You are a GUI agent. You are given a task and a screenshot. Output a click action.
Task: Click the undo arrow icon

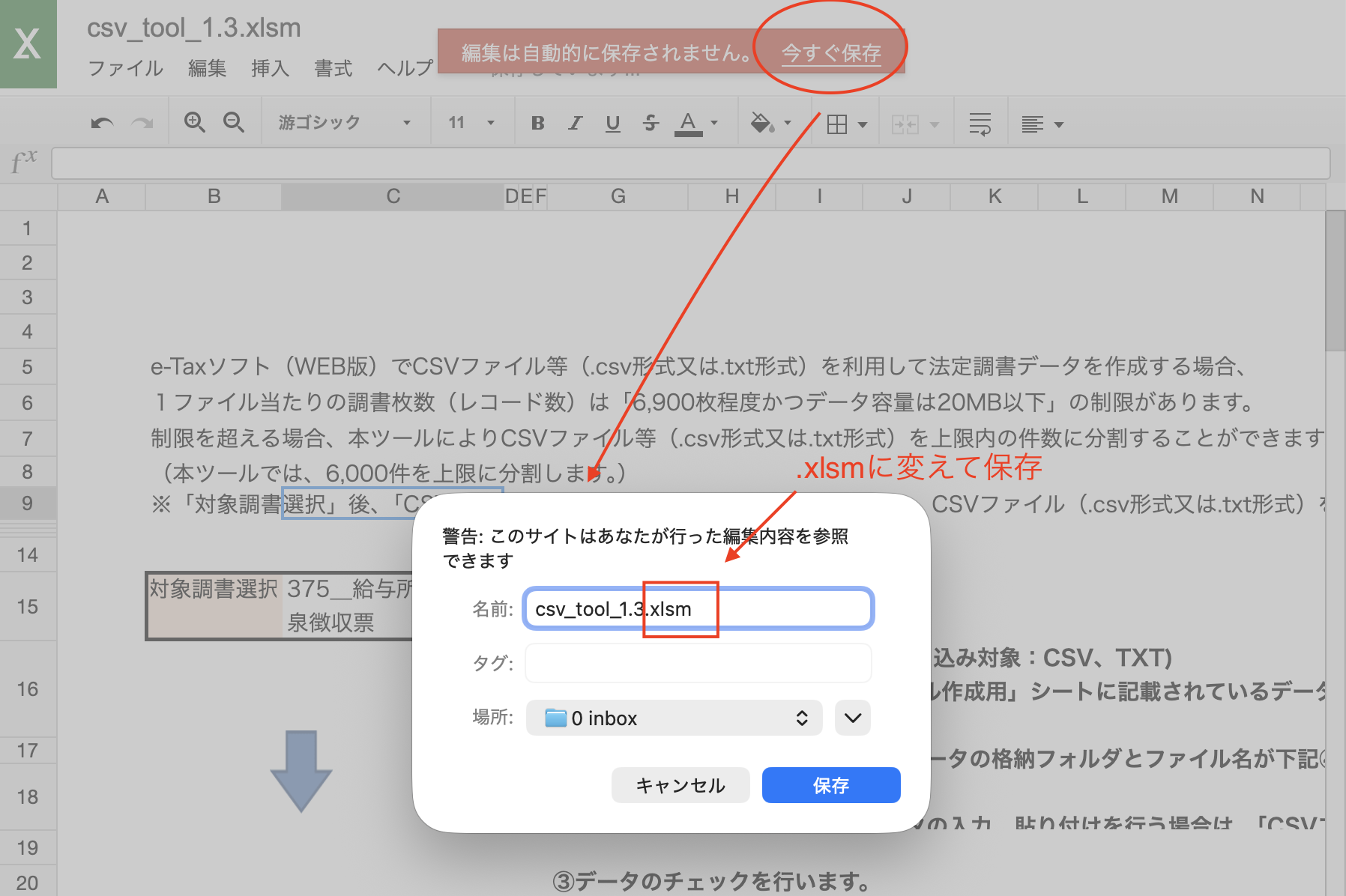(x=102, y=123)
